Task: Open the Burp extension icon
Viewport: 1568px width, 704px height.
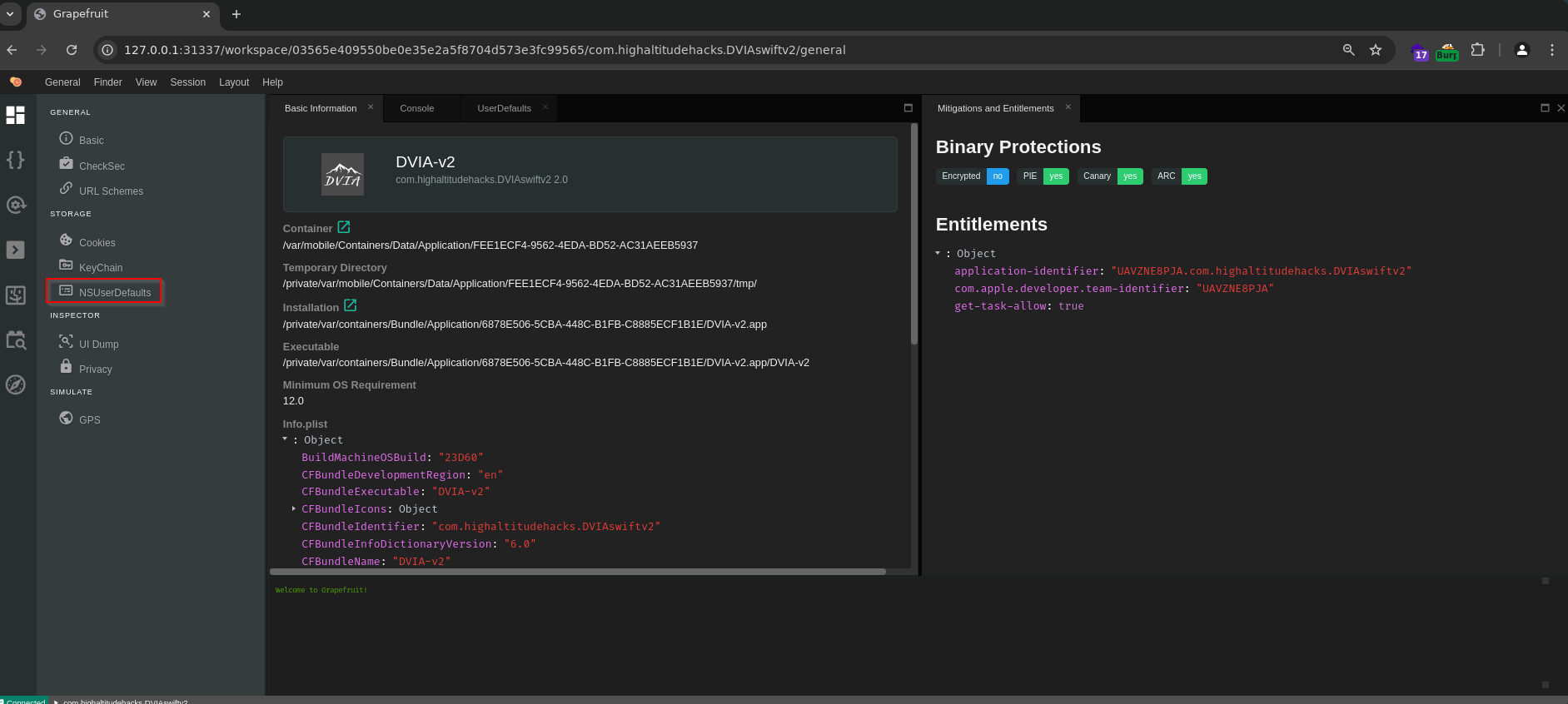Action: [1447, 52]
